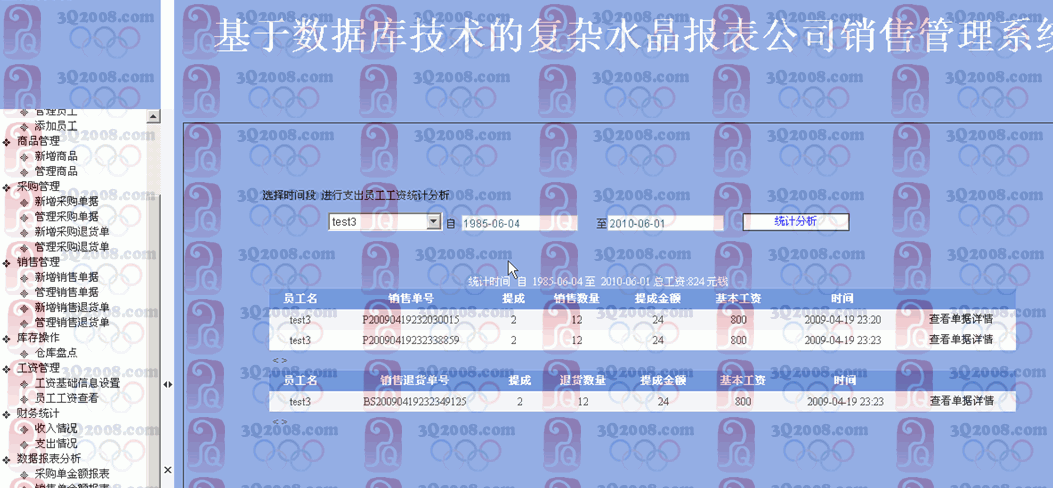This screenshot has height=488, width=1053.
Task: Click the diamond icon beside 支出情况
Action: tap(25, 444)
